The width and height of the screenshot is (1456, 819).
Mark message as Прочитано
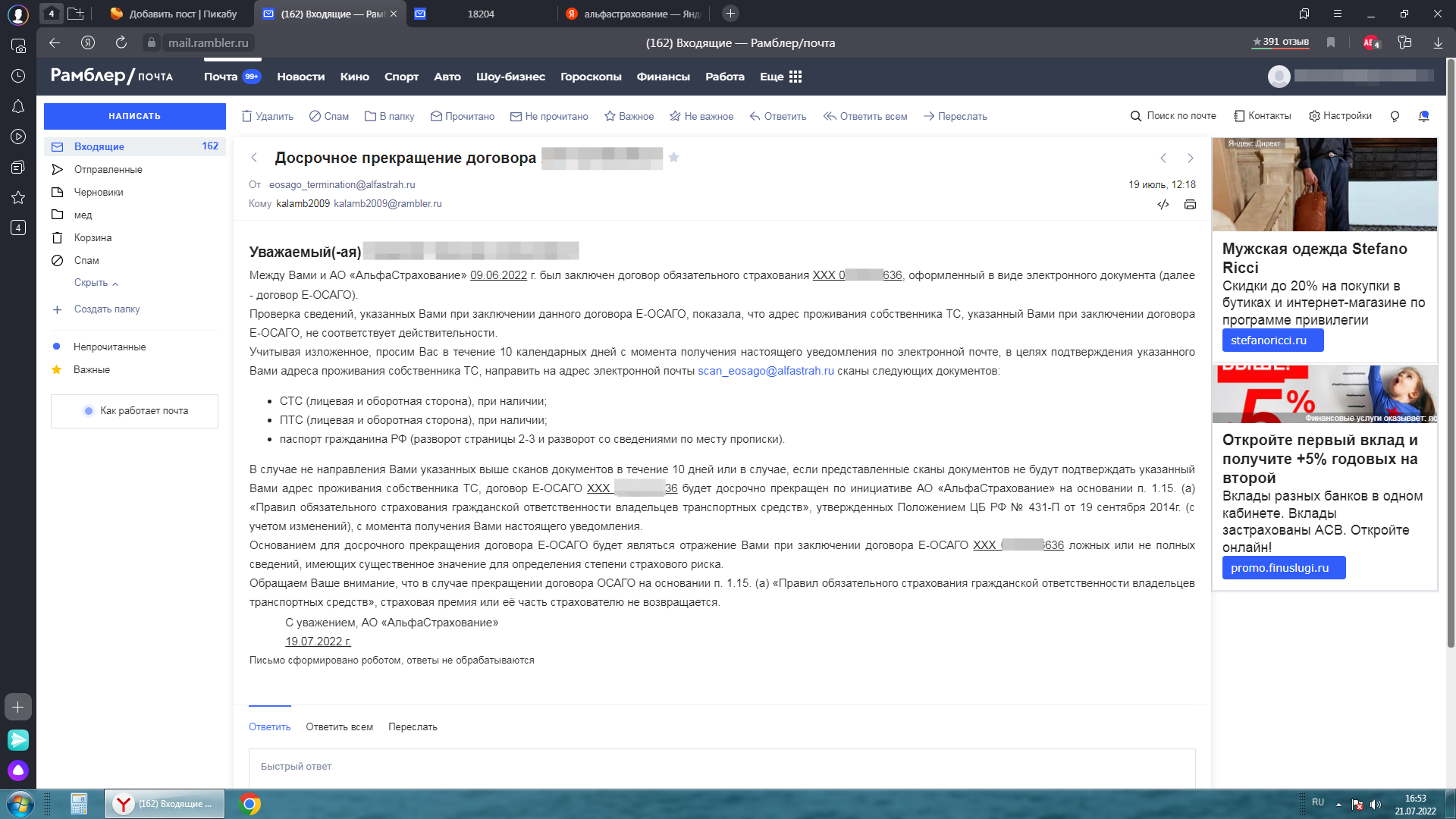tap(462, 116)
